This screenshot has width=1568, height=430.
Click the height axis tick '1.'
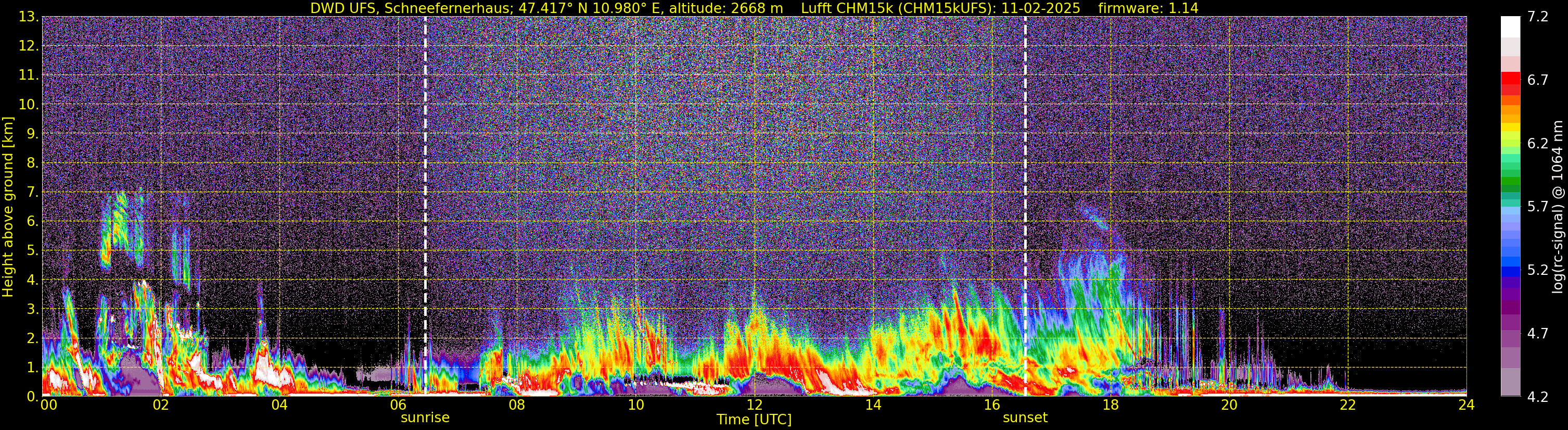coord(32,367)
